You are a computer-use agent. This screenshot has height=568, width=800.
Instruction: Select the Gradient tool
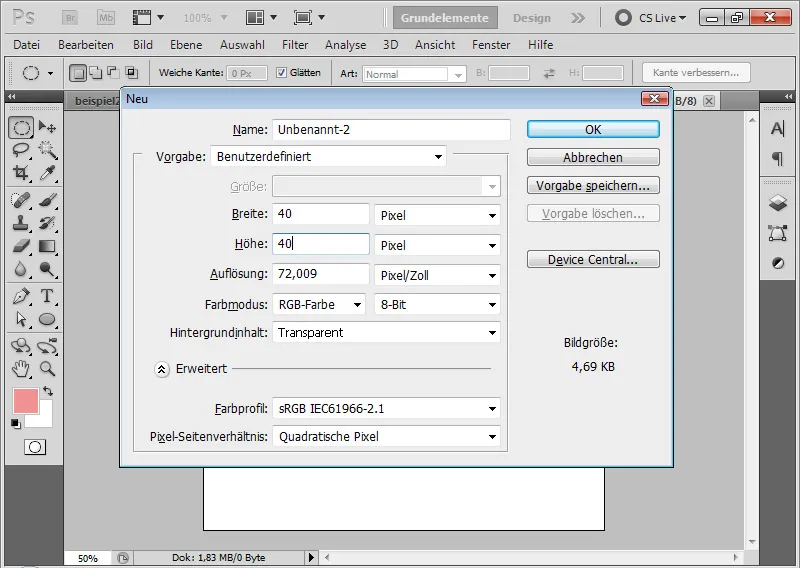(47, 246)
